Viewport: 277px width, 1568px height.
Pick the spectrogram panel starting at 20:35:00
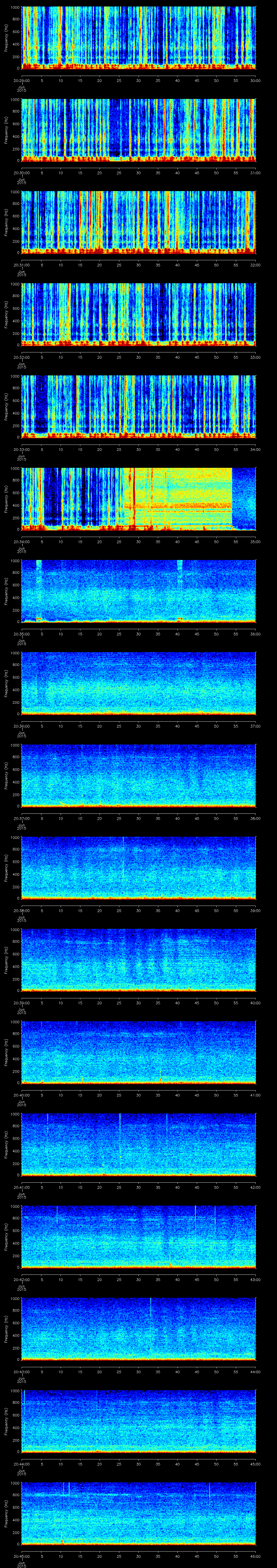point(138,591)
